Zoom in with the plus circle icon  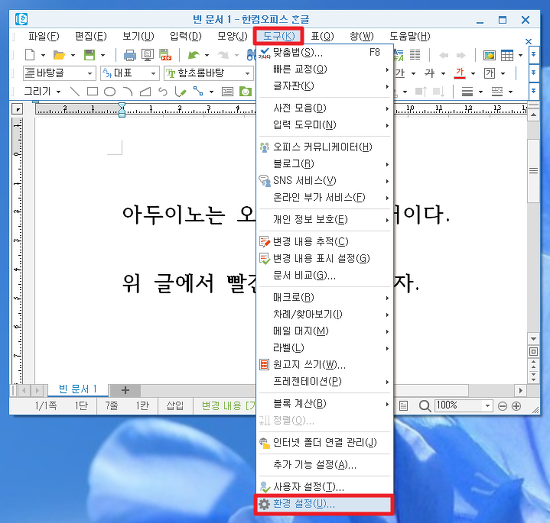click(516, 406)
